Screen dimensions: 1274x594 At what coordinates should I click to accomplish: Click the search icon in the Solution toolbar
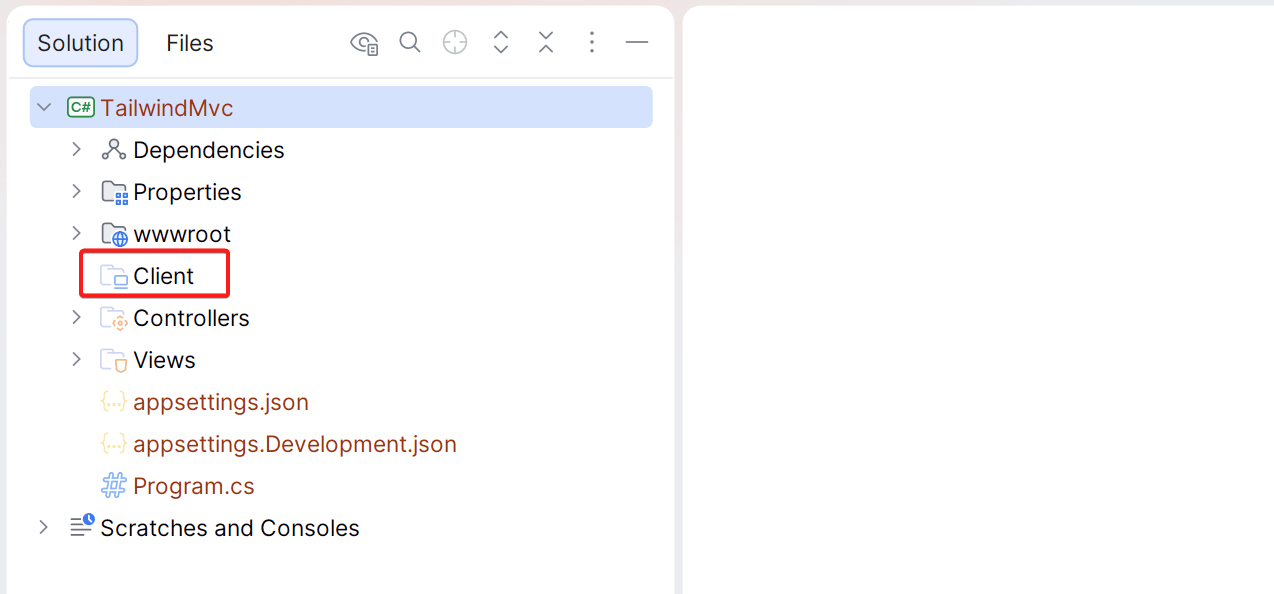coord(410,42)
